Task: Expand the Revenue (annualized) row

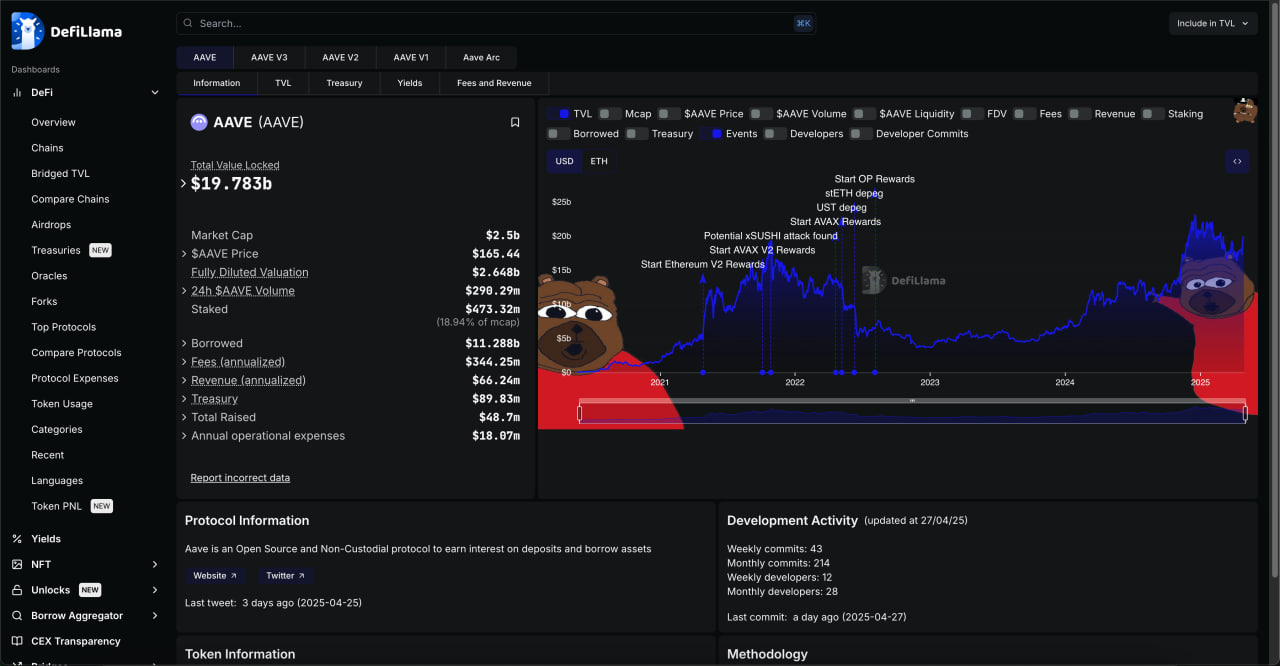Action: pos(184,380)
